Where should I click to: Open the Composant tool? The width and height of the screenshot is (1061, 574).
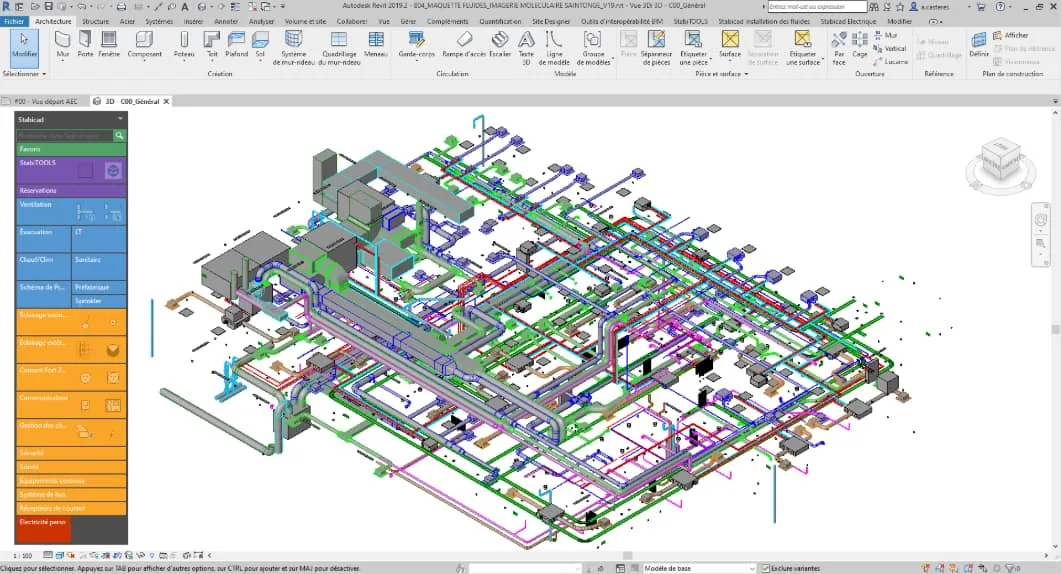pos(145,45)
